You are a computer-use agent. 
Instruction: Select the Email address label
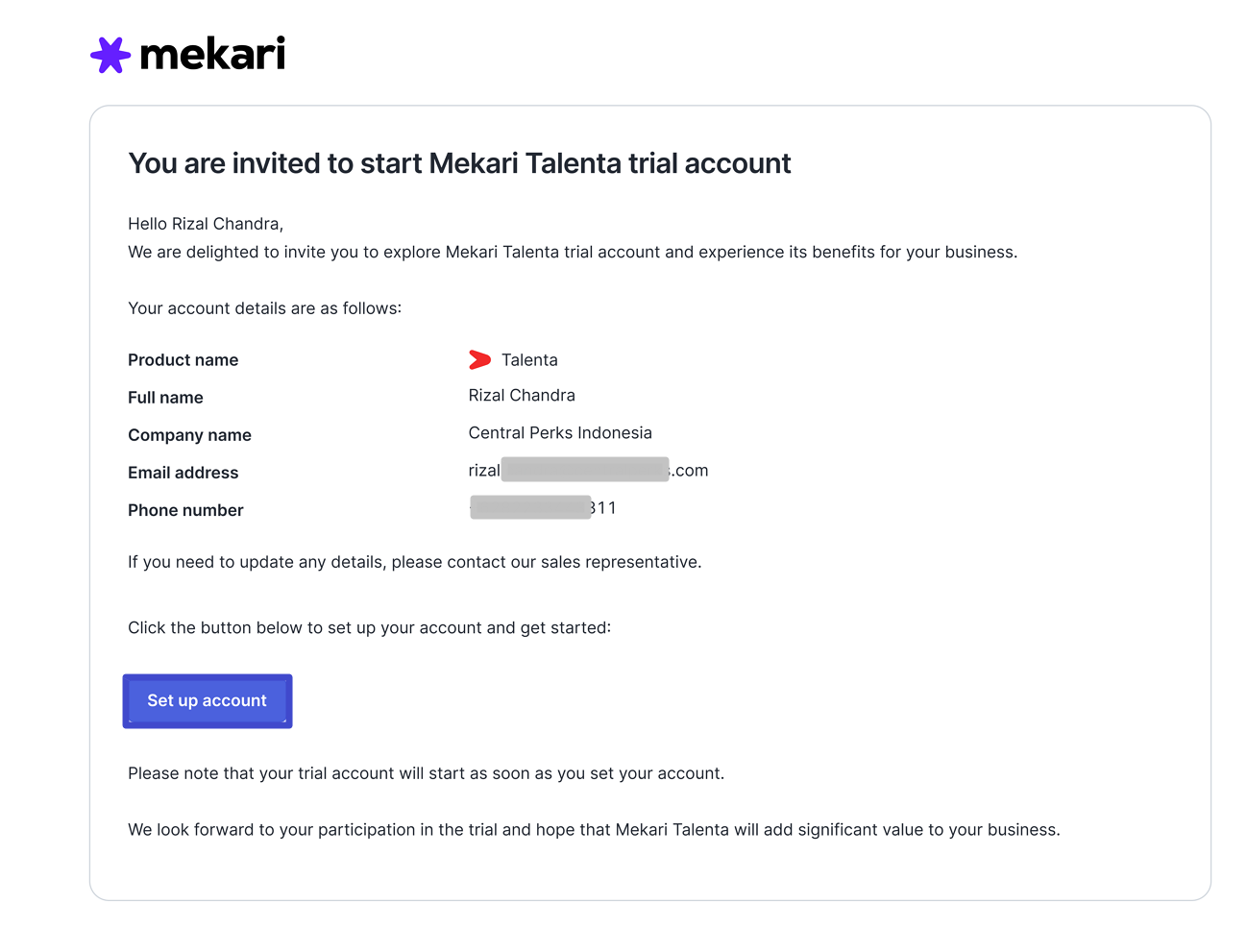183,473
